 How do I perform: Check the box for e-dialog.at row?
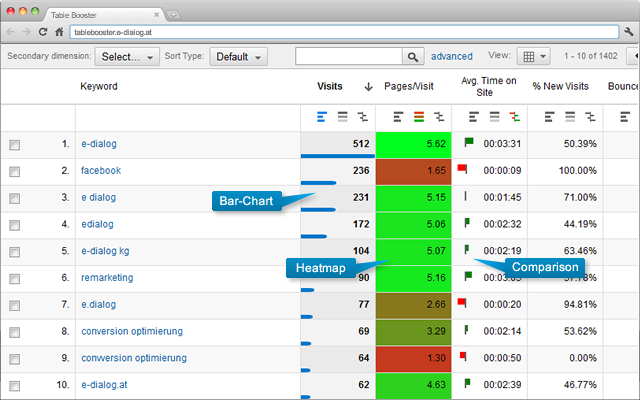(15, 386)
